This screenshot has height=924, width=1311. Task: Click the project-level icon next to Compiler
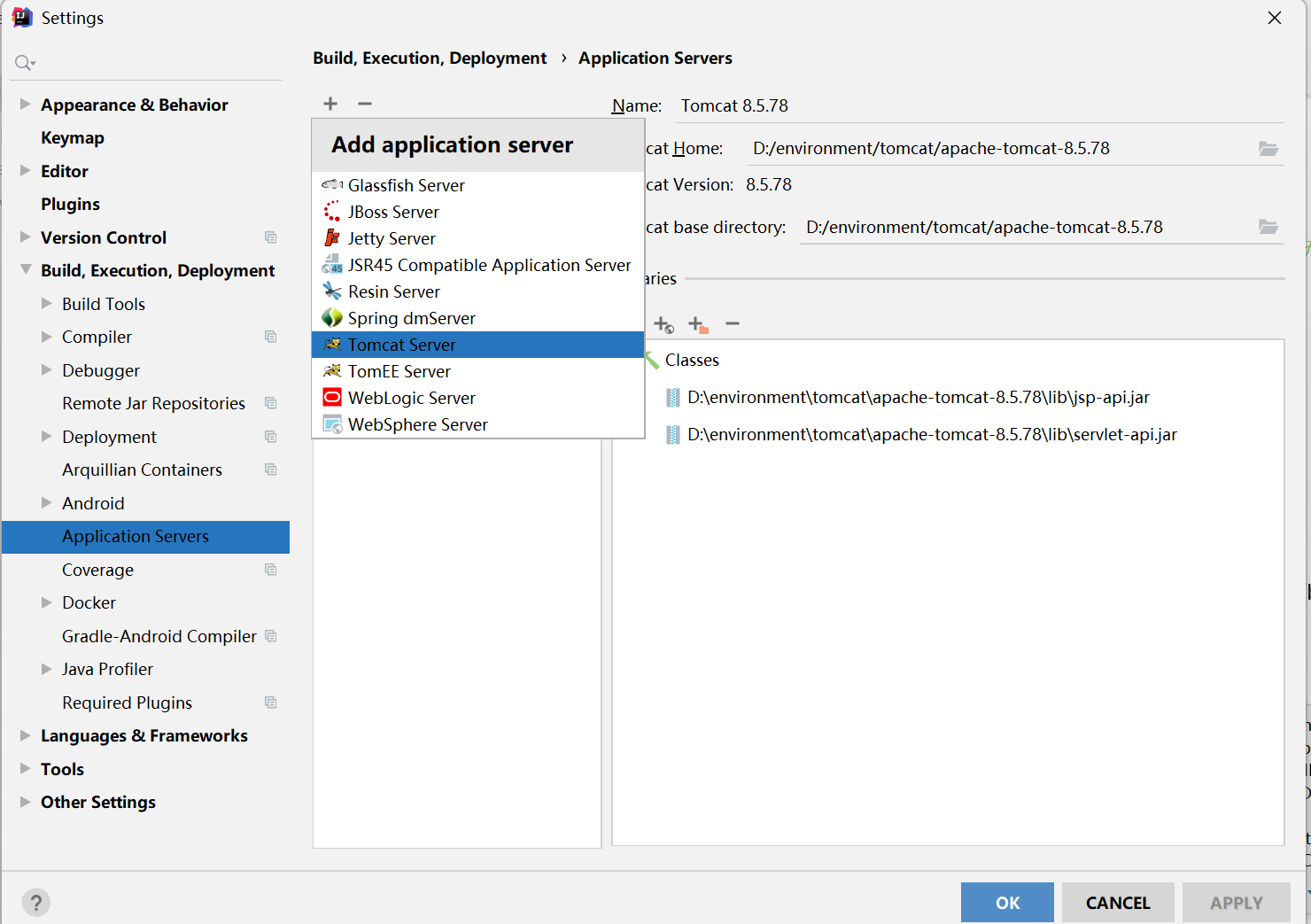271,337
